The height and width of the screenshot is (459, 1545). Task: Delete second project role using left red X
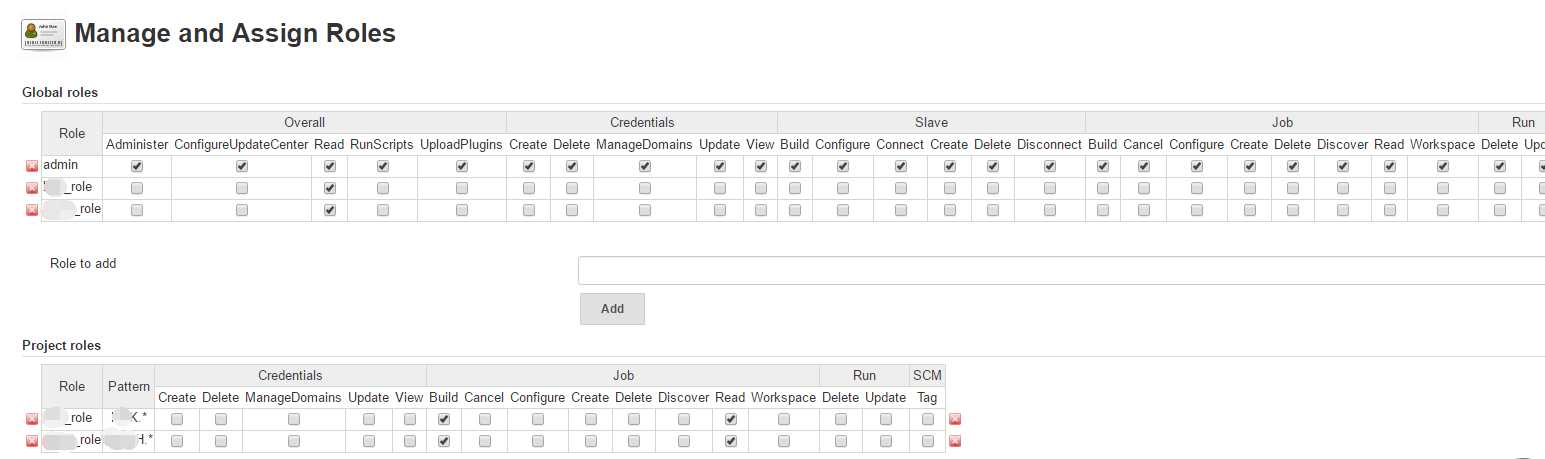[x=32, y=441]
